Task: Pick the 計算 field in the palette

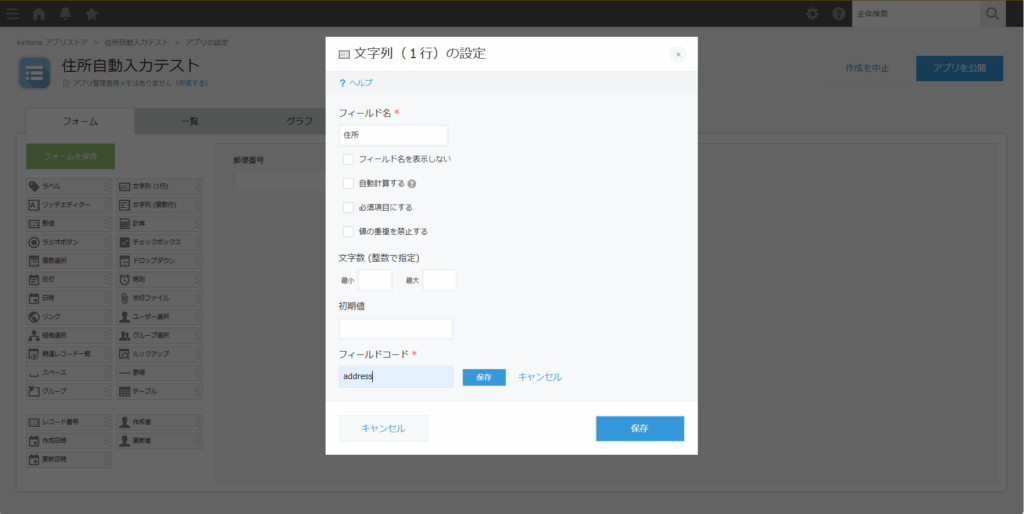Action: click(159, 223)
